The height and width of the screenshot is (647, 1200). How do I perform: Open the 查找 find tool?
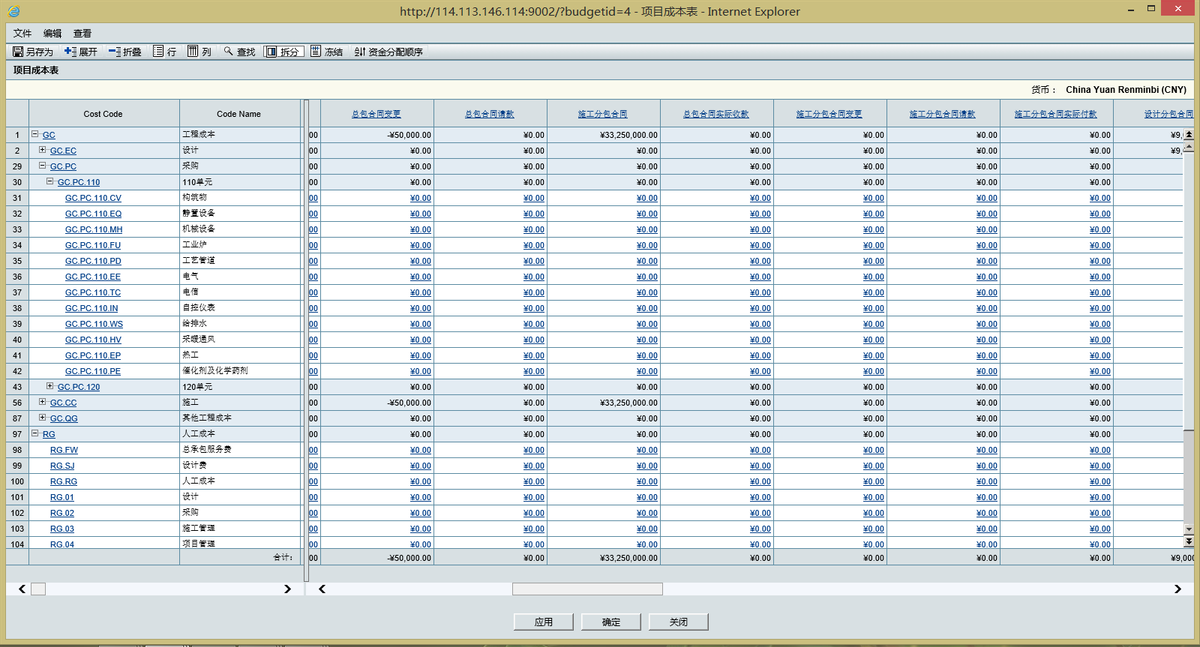point(240,51)
